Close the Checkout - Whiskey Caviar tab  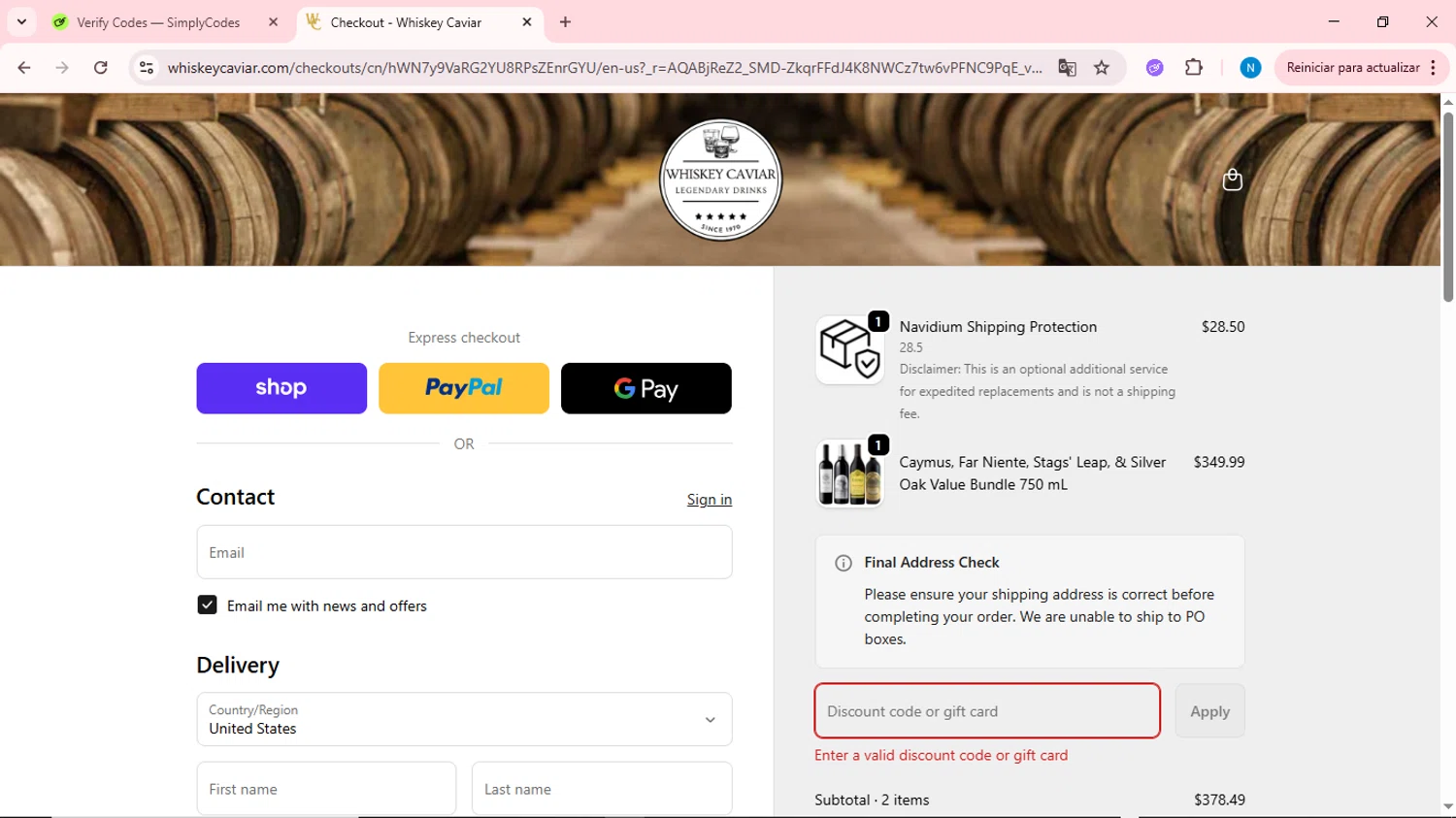(527, 22)
